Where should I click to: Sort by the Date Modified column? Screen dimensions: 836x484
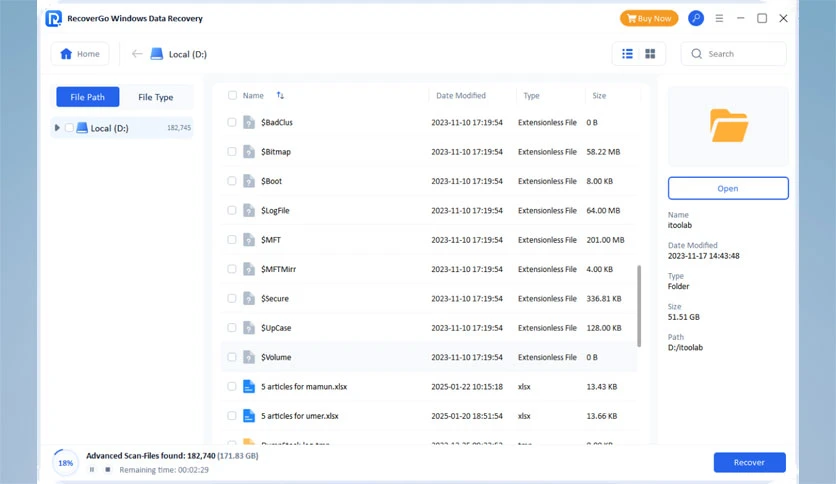(x=461, y=95)
